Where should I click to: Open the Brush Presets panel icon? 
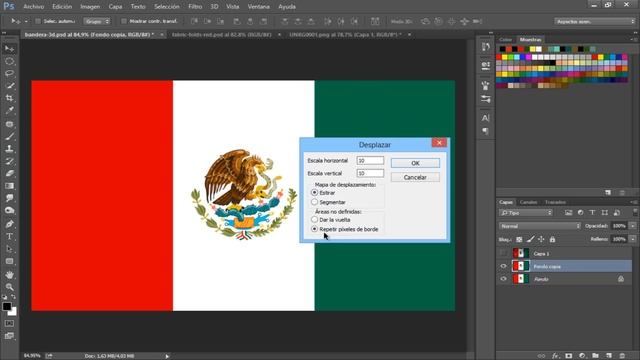click(485, 85)
